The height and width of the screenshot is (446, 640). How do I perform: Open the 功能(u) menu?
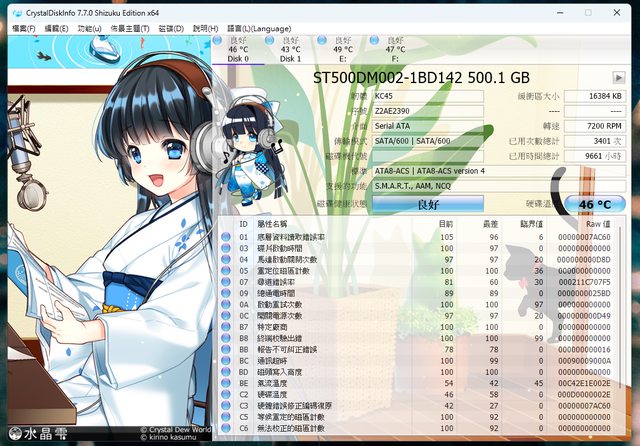[x=90, y=29]
